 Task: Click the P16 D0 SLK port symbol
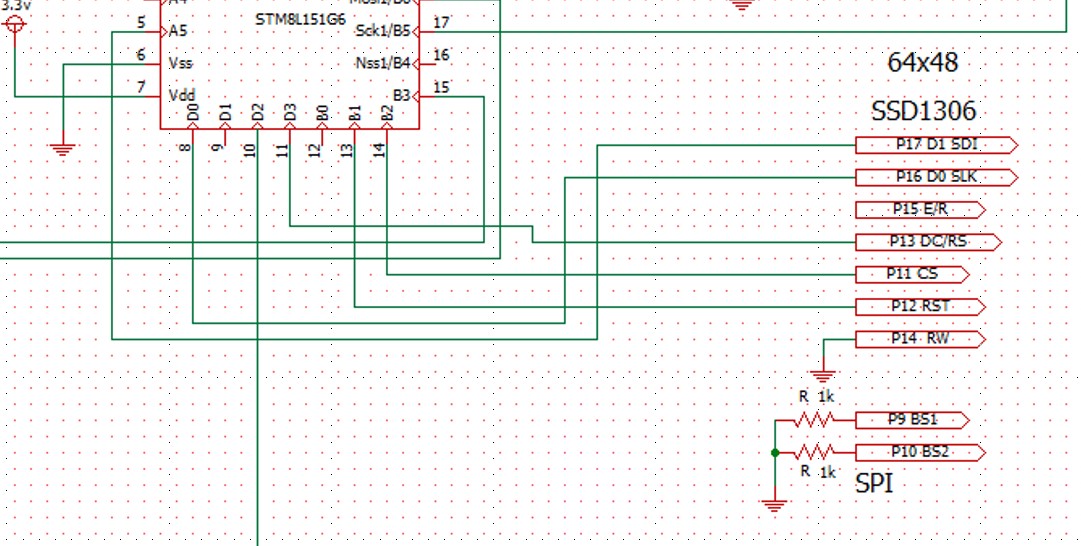(936, 177)
